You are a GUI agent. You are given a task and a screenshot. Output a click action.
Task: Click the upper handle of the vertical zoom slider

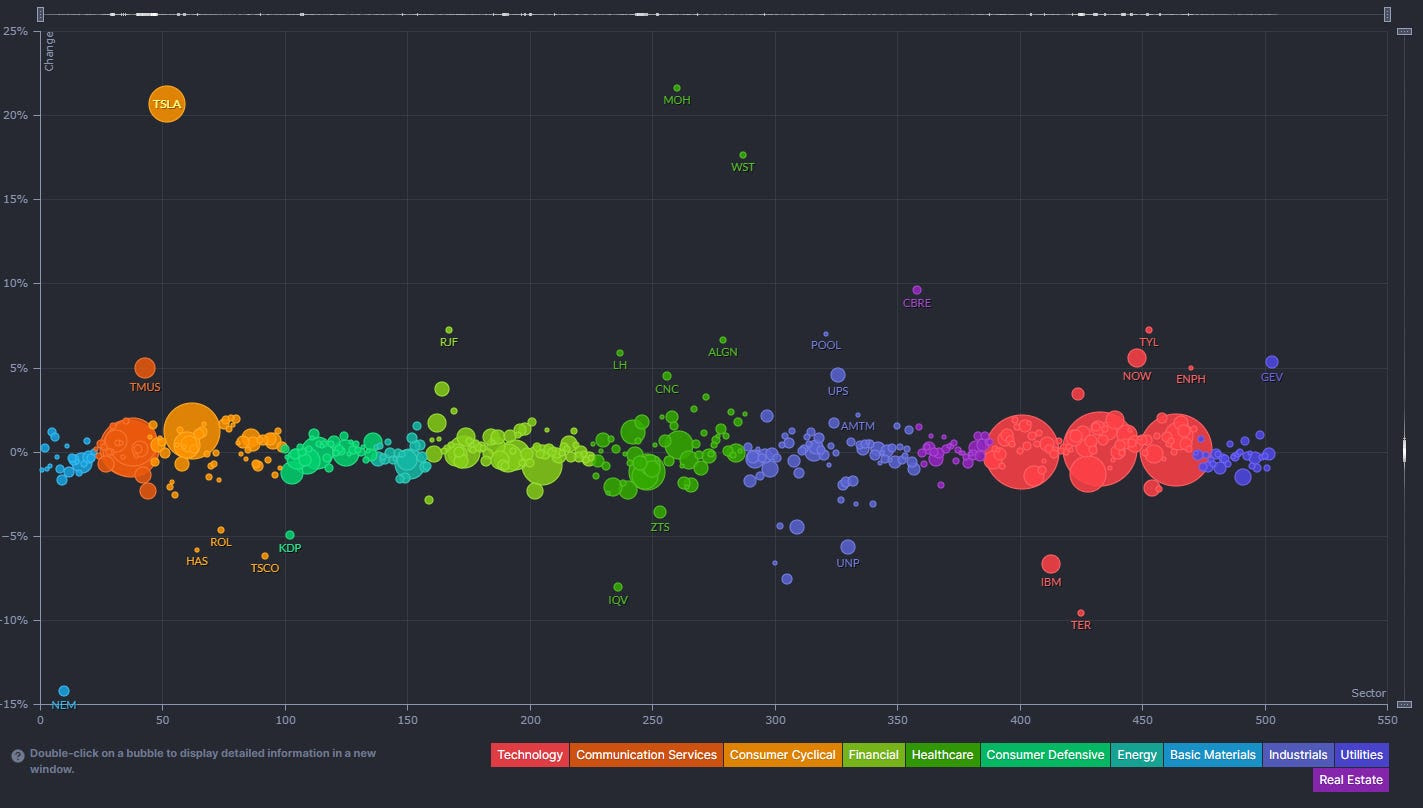click(x=1404, y=31)
